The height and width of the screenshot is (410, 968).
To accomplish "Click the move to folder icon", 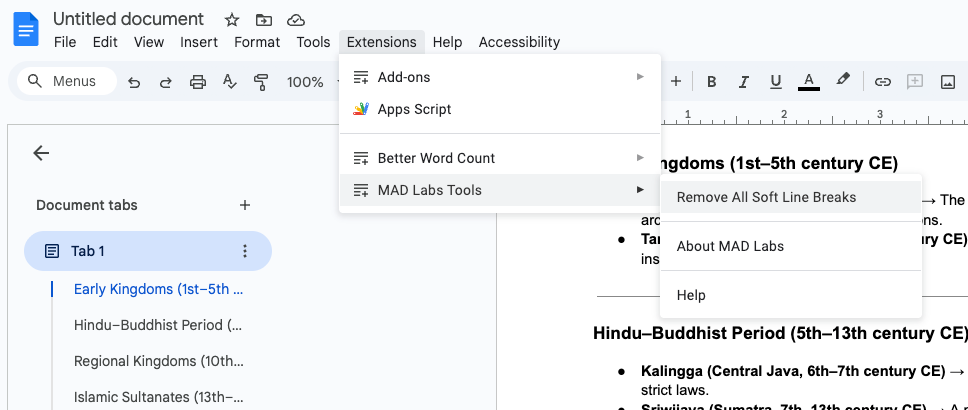I will [x=264, y=20].
